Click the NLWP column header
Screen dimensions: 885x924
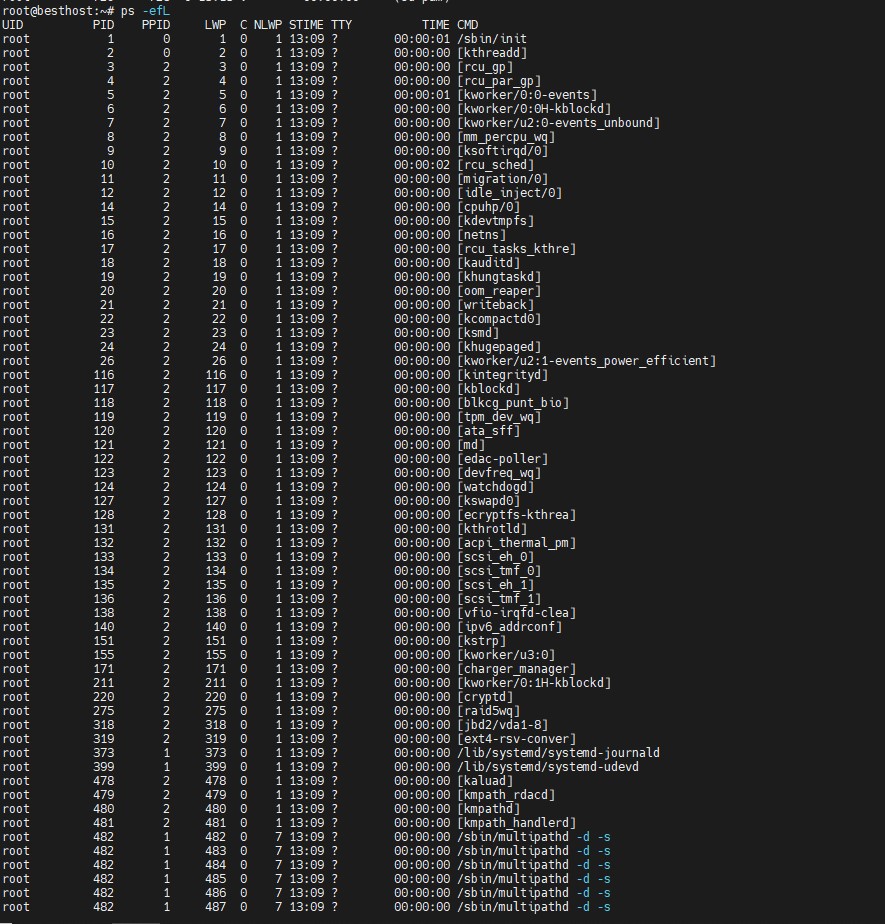point(267,24)
